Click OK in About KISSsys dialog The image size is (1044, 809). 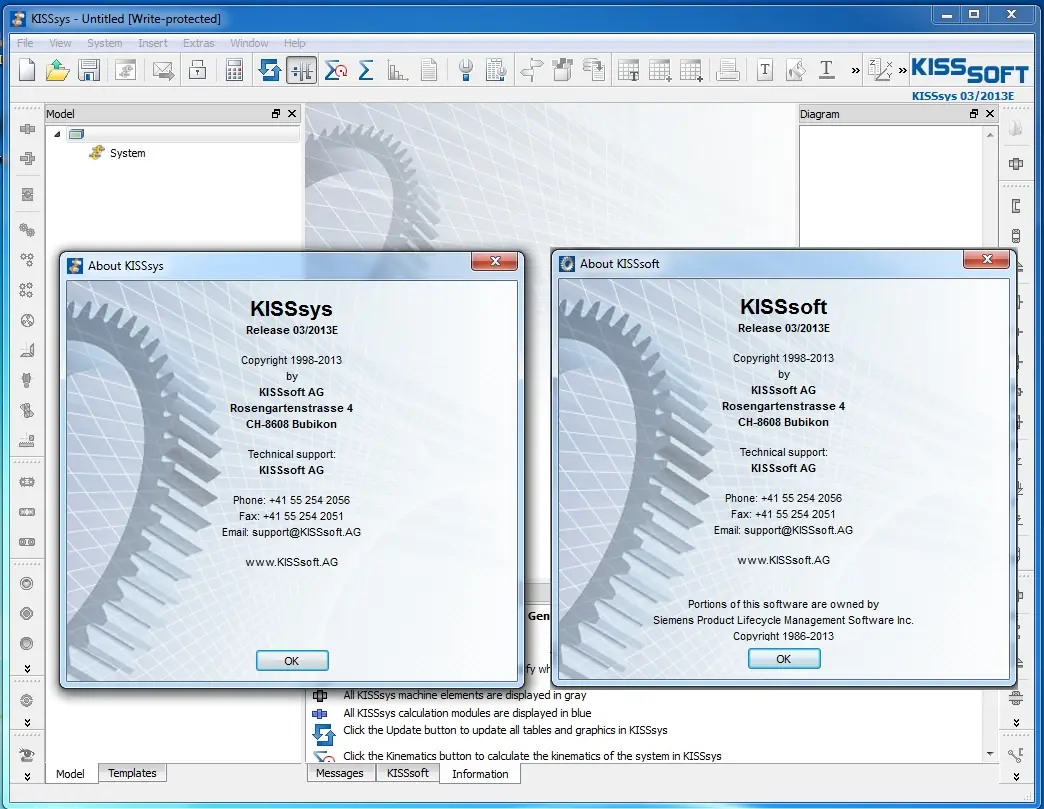coord(292,661)
